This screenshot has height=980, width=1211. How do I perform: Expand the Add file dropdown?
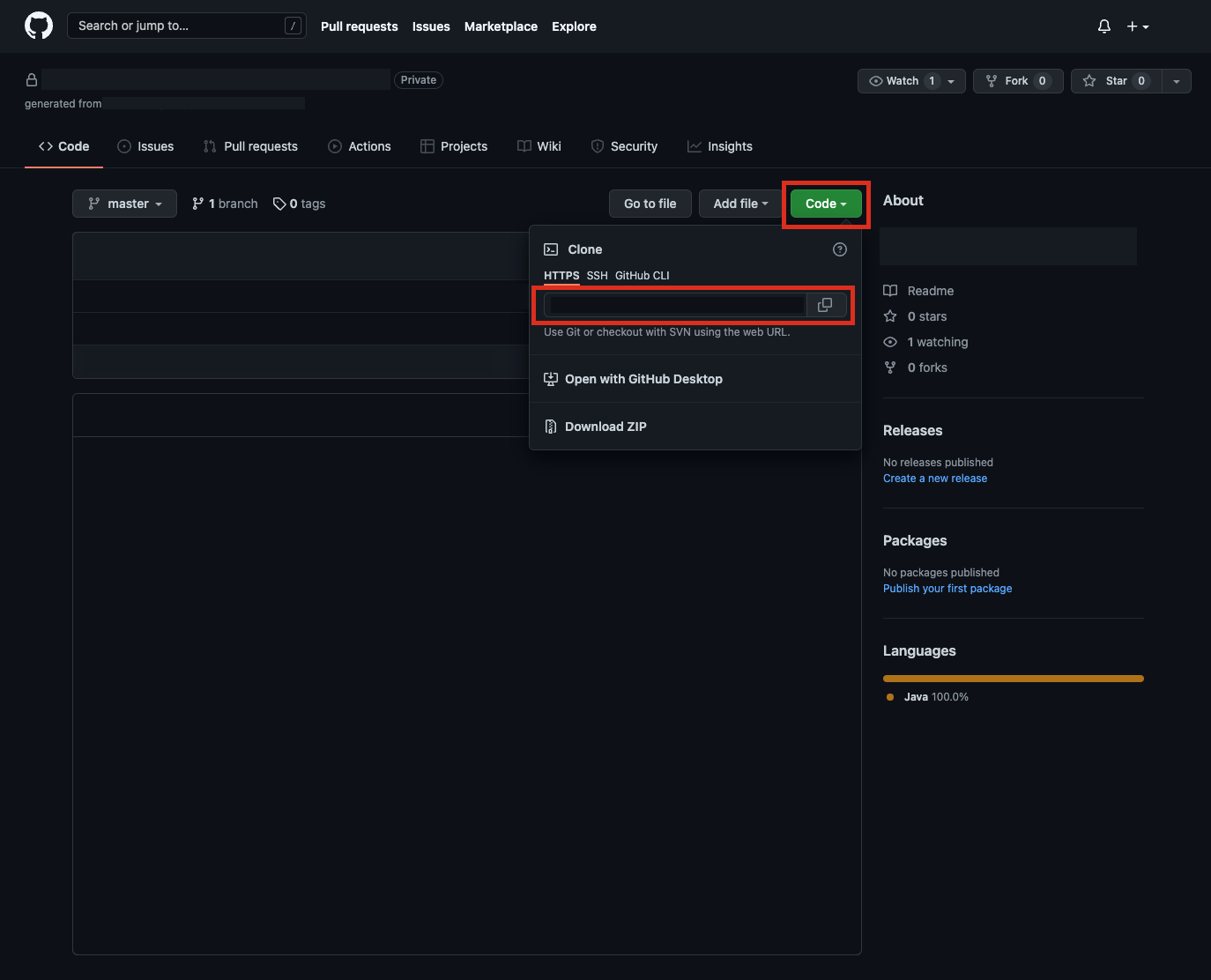741,204
